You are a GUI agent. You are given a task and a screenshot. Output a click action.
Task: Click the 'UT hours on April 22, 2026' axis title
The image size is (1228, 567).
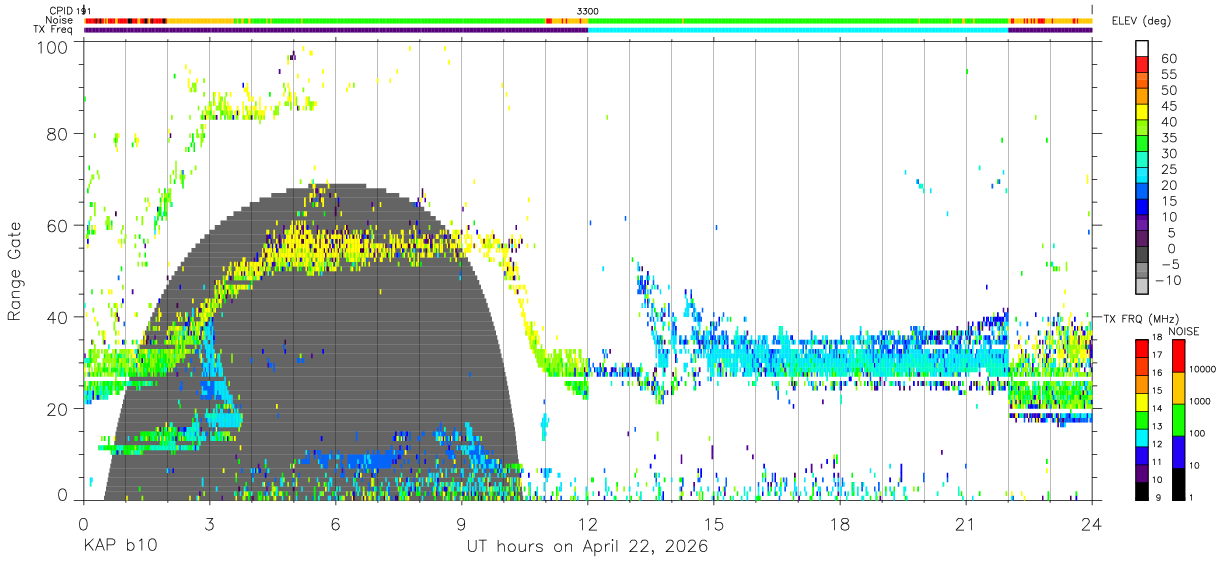click(588, 547)
